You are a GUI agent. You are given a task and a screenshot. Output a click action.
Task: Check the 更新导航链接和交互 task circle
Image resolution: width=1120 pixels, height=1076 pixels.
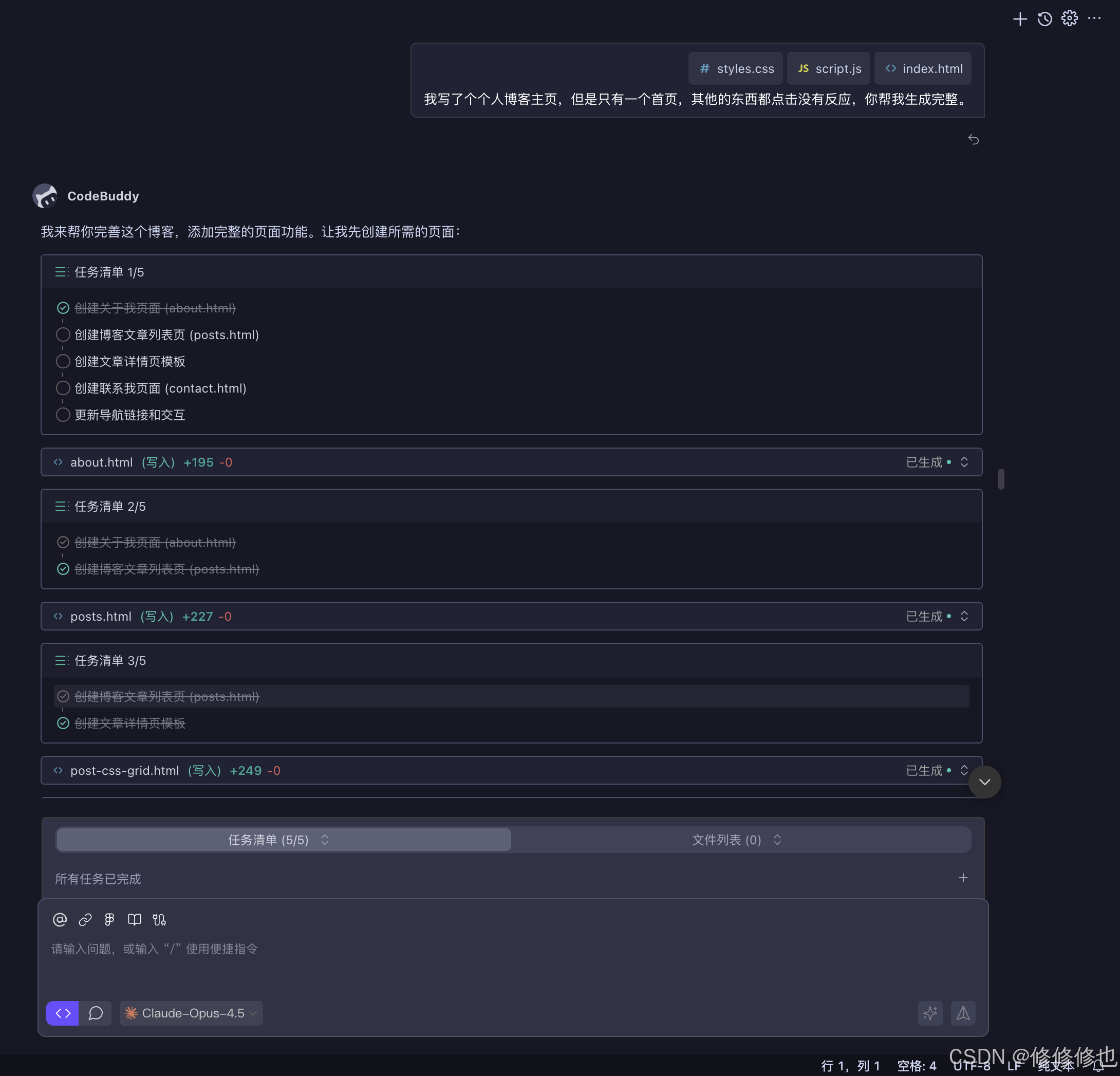click(x=63, y=415)
